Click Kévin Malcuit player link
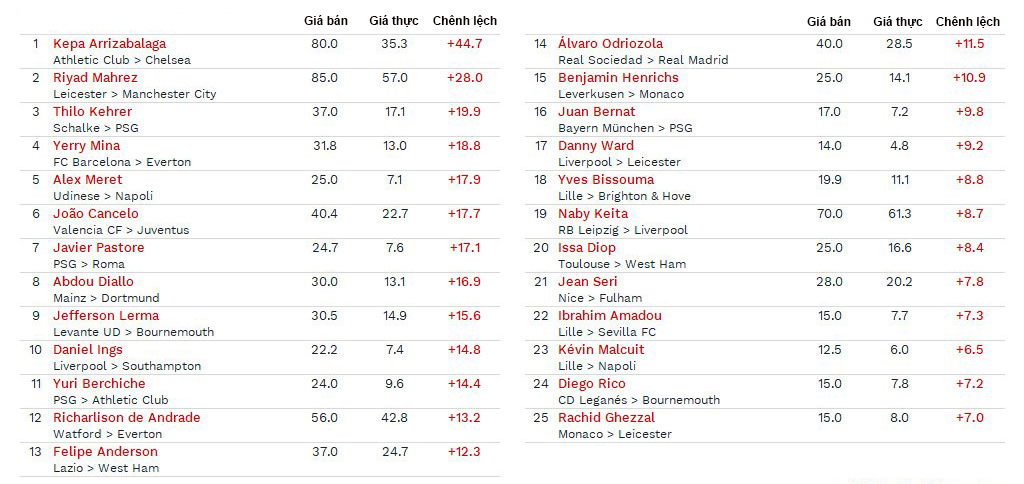 (601, 349)
